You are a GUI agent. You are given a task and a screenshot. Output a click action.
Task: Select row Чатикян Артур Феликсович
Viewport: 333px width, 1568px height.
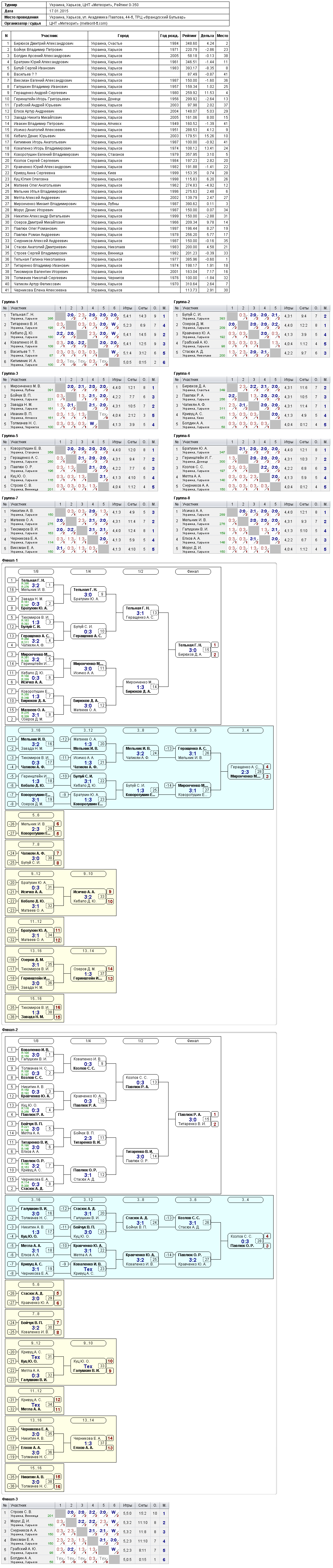pyautogui.click(x=116, y=284)
